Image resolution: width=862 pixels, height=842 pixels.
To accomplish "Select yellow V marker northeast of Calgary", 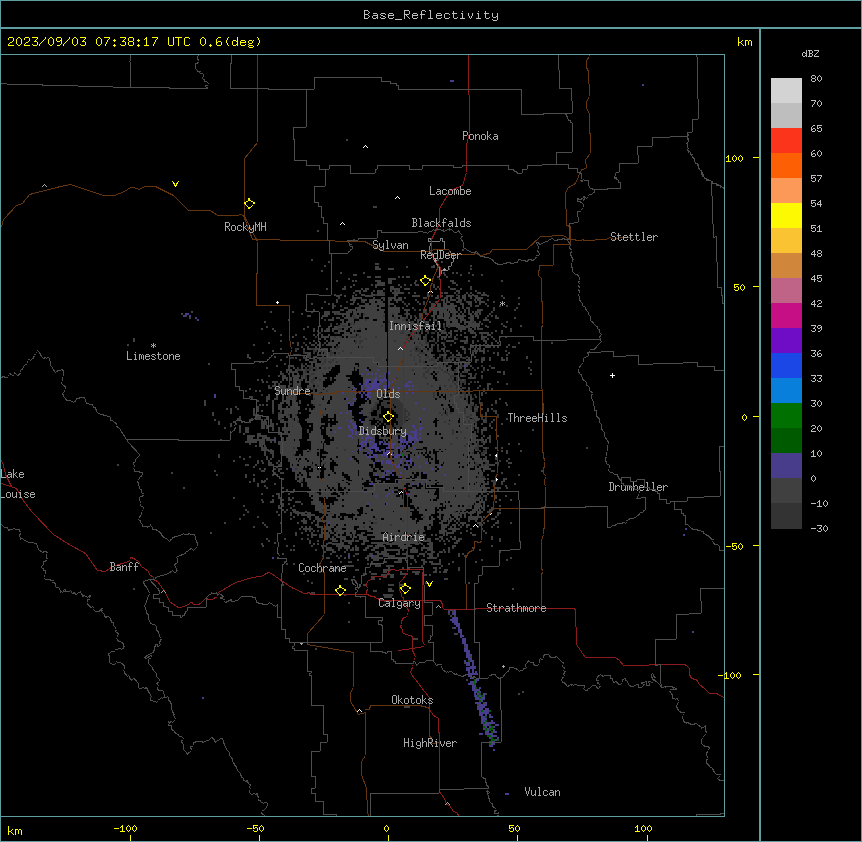I will 429,584.
